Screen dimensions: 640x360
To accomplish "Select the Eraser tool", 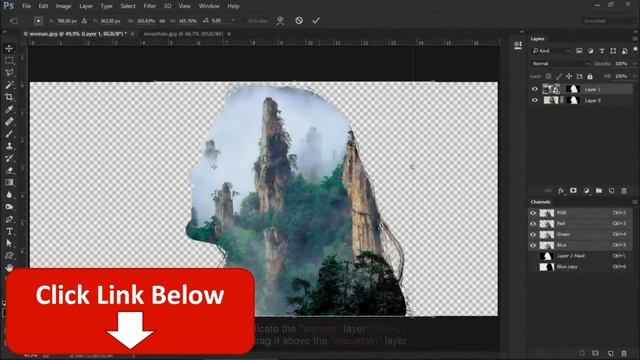I will coord(9,171).
